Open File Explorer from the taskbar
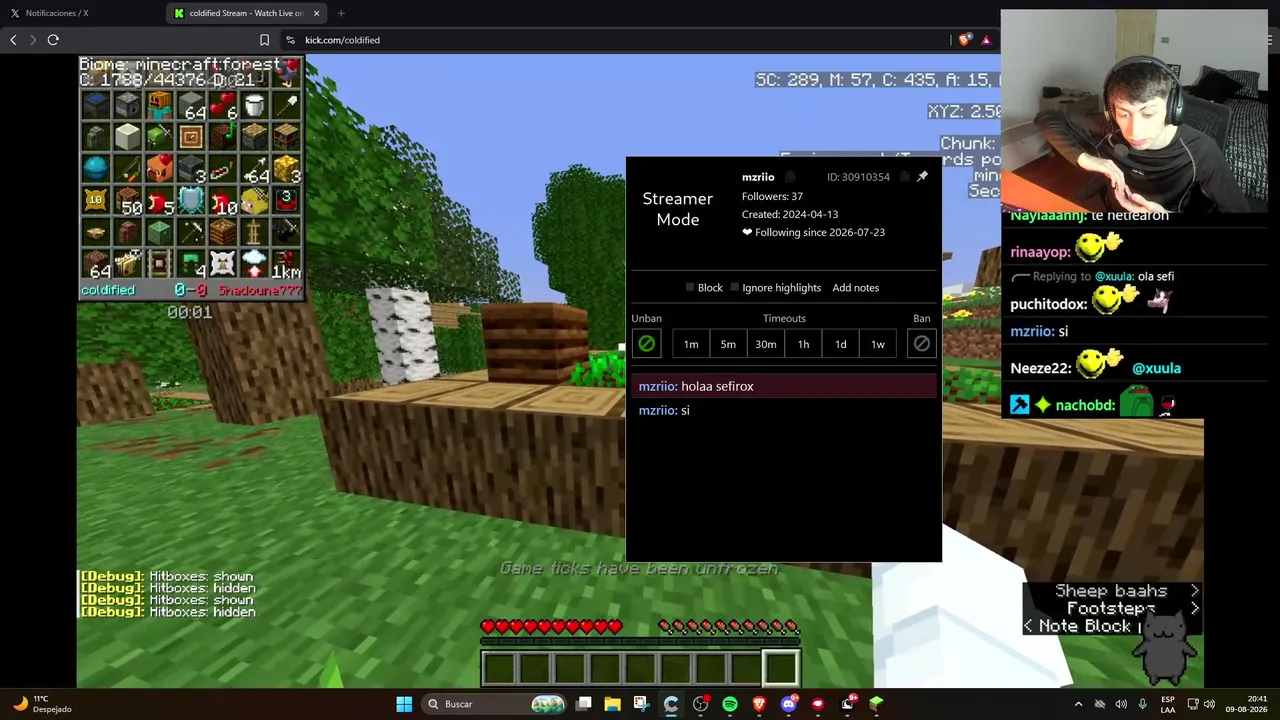The height and width of the screenshot is (720, 1280). point(612,704)
